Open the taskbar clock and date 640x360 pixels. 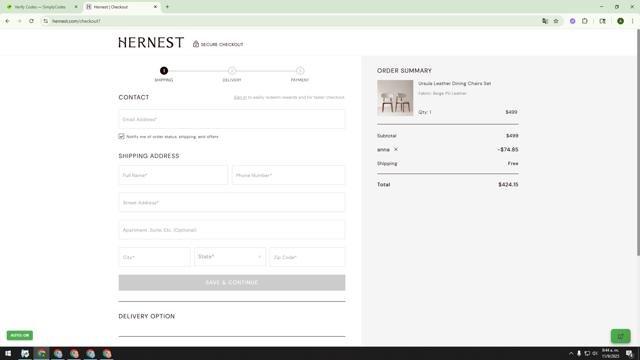pyautogui.click(x=610, y=353)
